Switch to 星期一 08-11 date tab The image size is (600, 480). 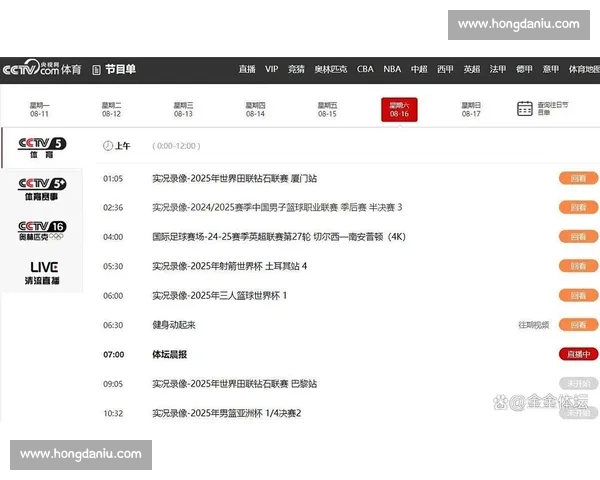point(39,109)
